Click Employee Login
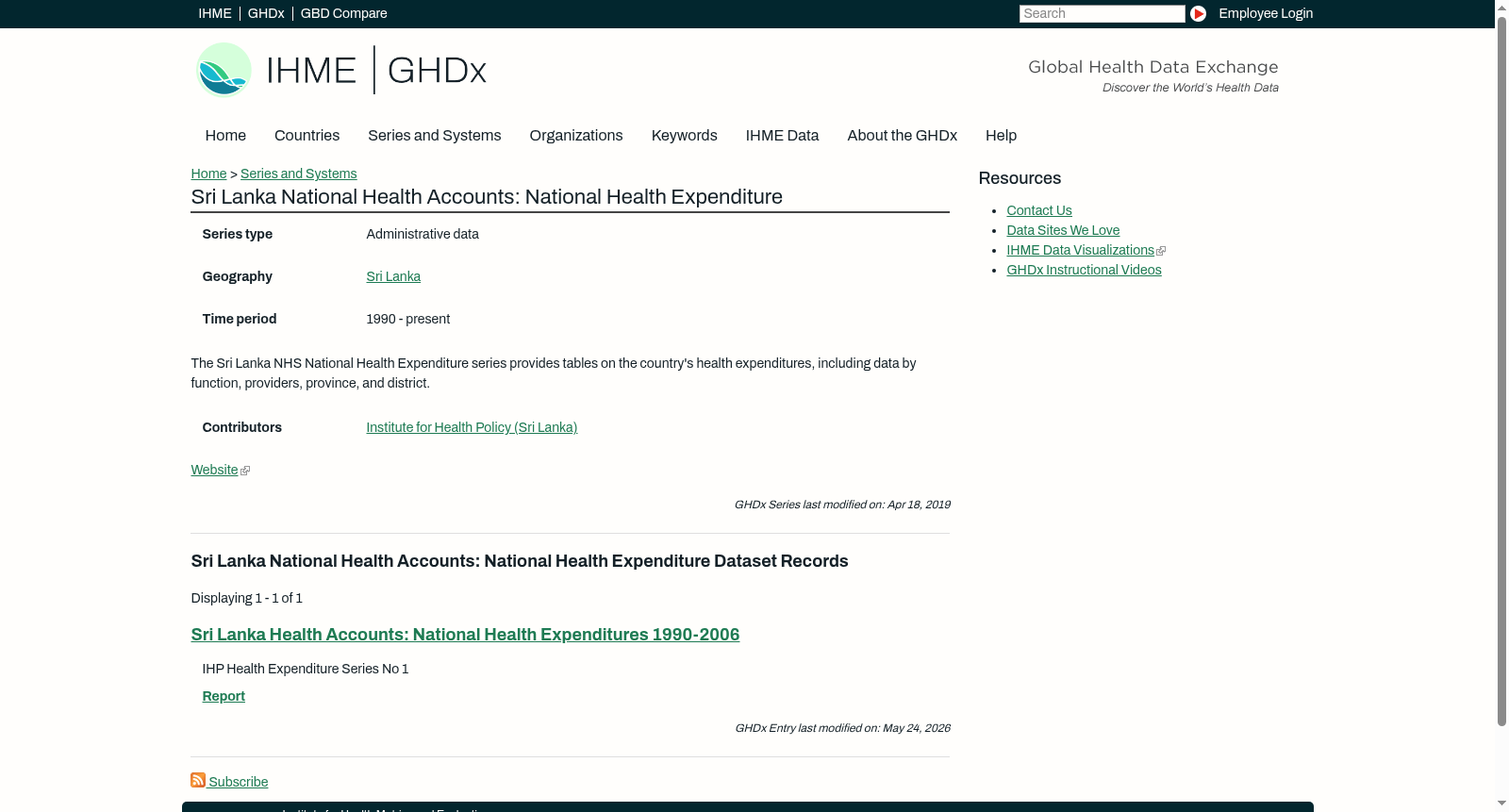Screen dimensions: 1509x812 tap(1266, 13)
